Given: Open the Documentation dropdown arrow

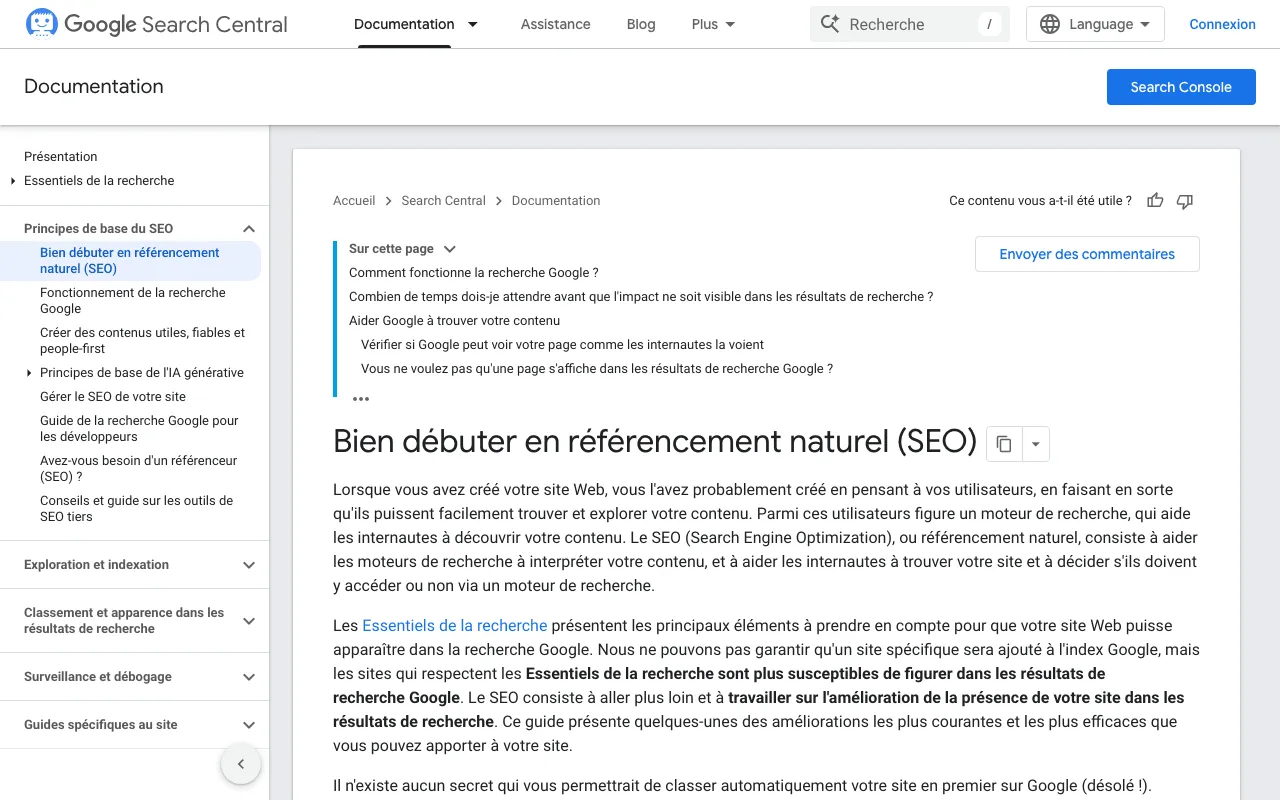Looking at the screenshot, I should coord(473,24).
